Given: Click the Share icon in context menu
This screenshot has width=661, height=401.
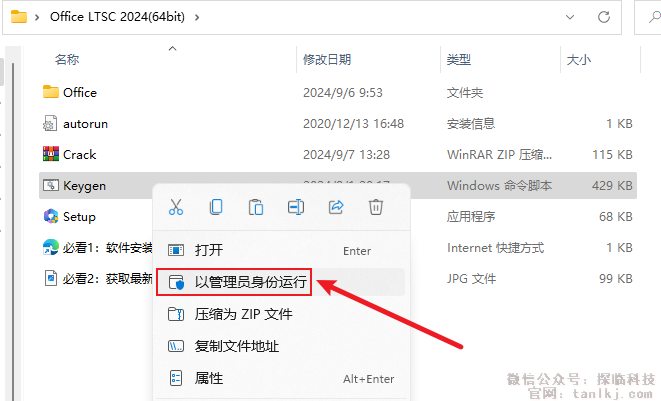Looking at the screenshot, I should click(x=336, y=207).
